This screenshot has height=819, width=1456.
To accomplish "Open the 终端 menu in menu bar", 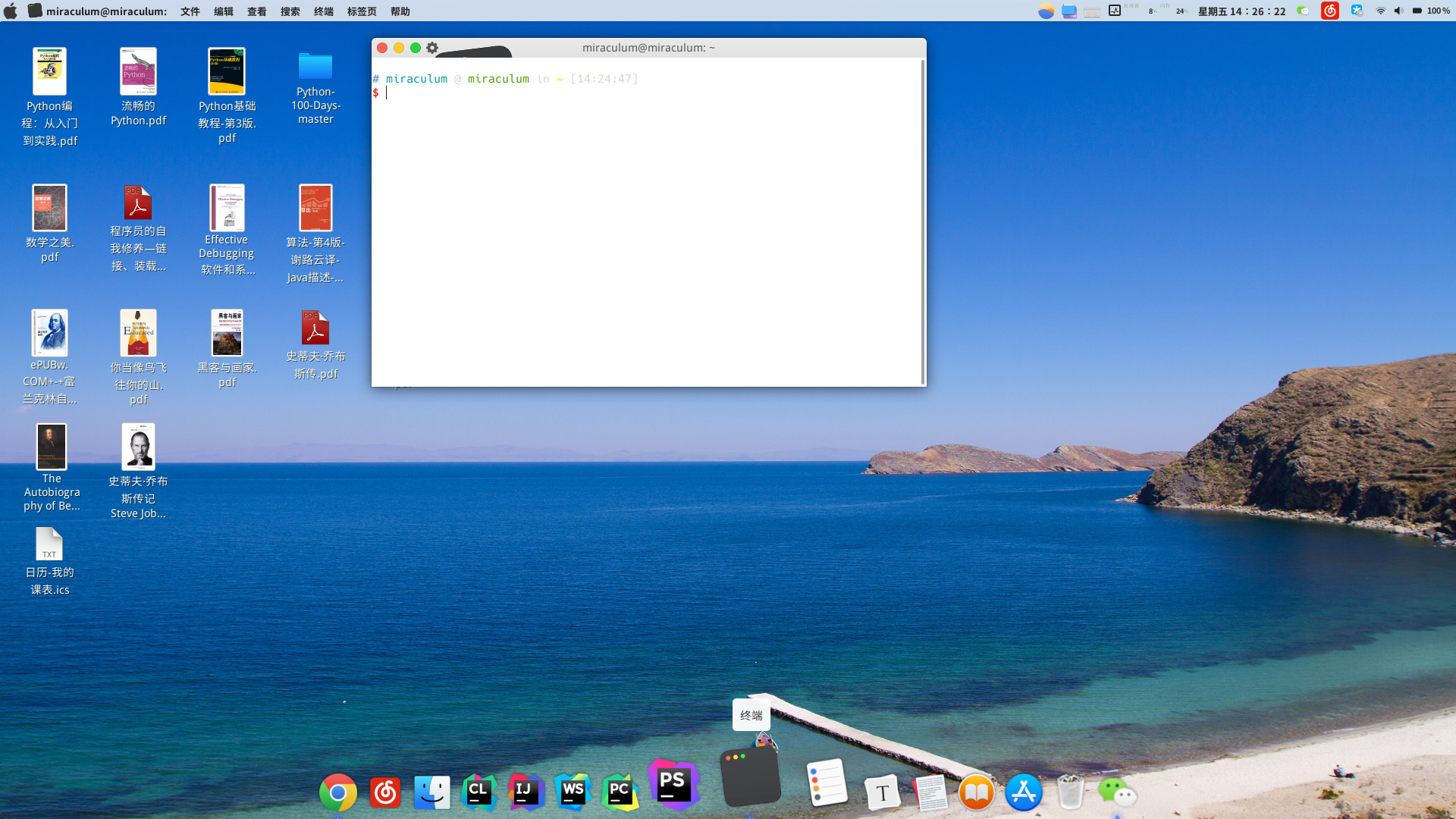I will pos(324,11).
